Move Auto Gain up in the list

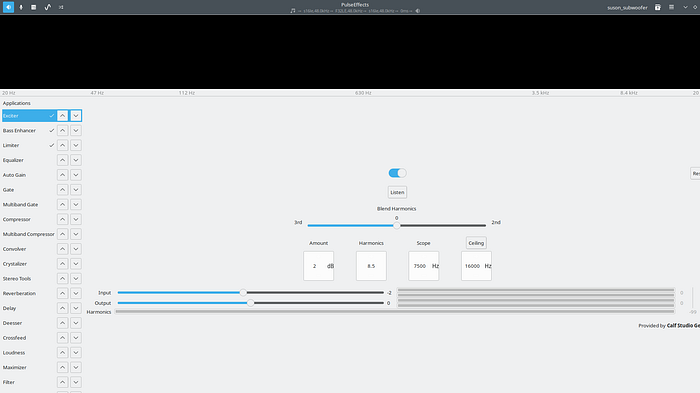click(x=62, y=175)
